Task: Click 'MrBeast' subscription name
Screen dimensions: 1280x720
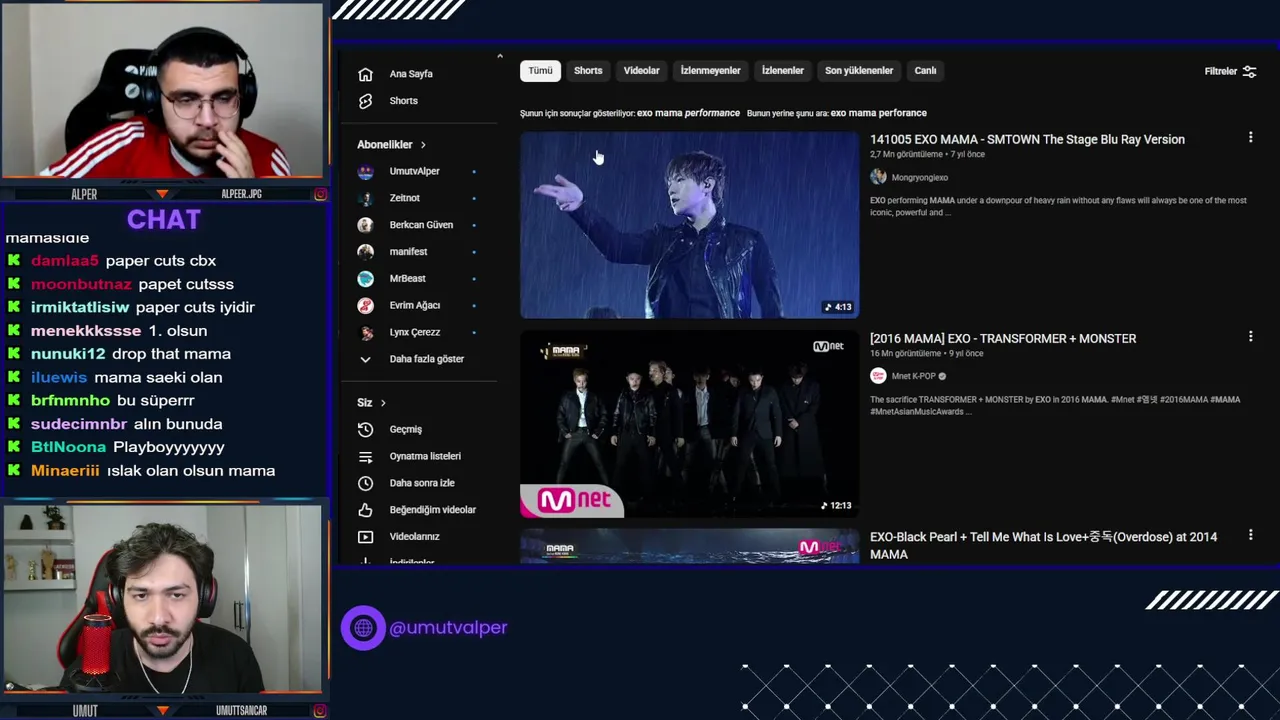Action: click(x=407, y=279)
